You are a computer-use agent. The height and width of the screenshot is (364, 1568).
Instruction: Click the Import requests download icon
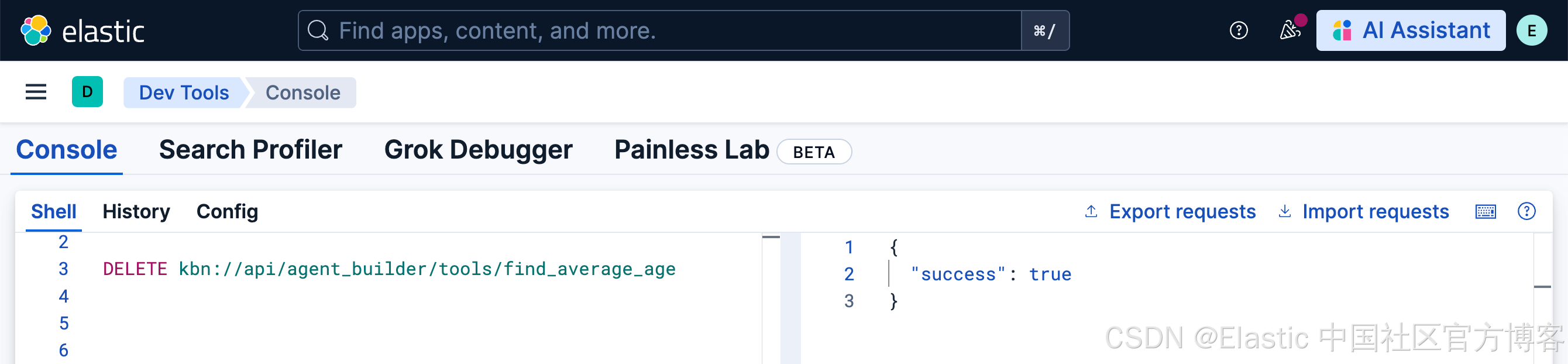pos(1284,212)
